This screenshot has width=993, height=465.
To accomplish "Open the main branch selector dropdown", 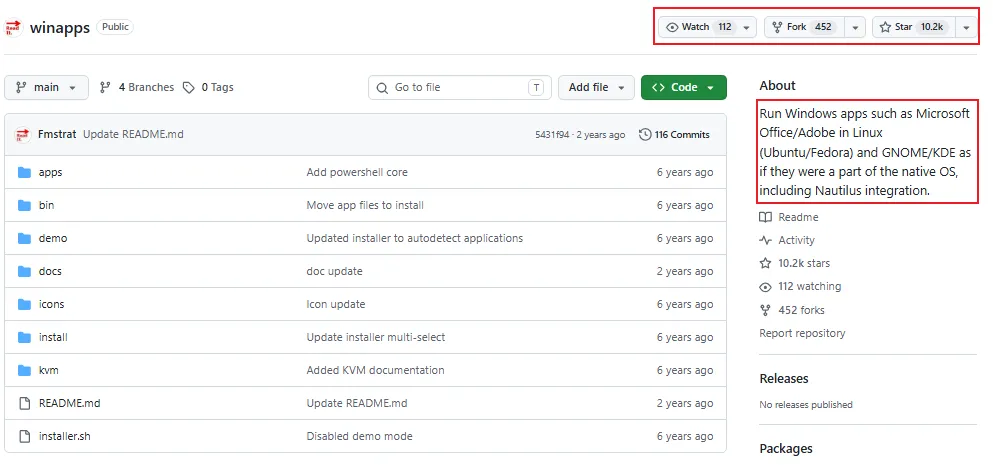I will (x=46, y=87).
